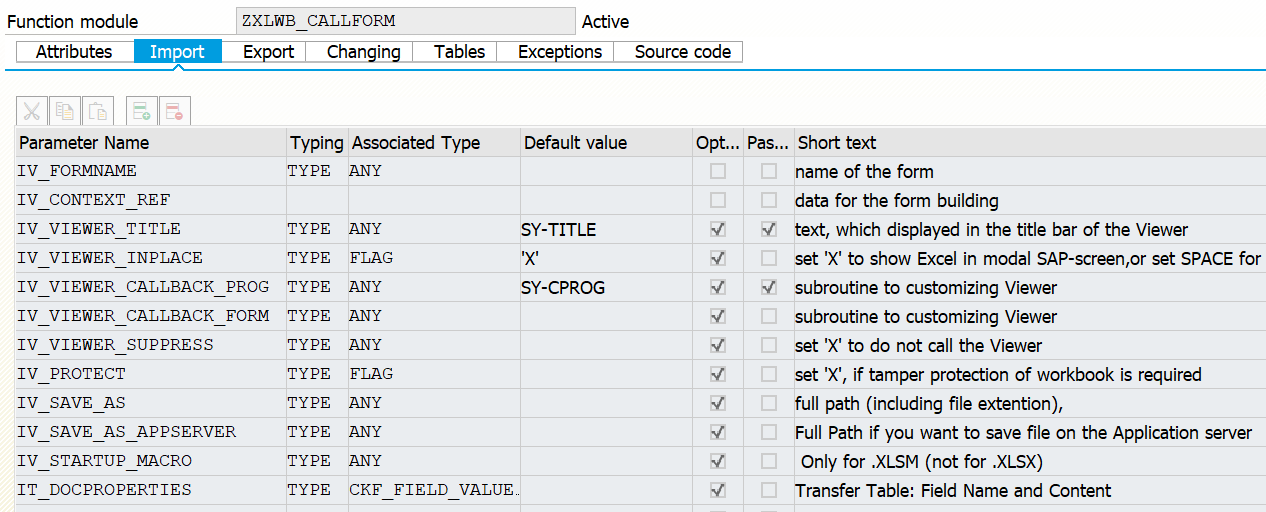Click the Paste toolbar icon

(97, 111)
